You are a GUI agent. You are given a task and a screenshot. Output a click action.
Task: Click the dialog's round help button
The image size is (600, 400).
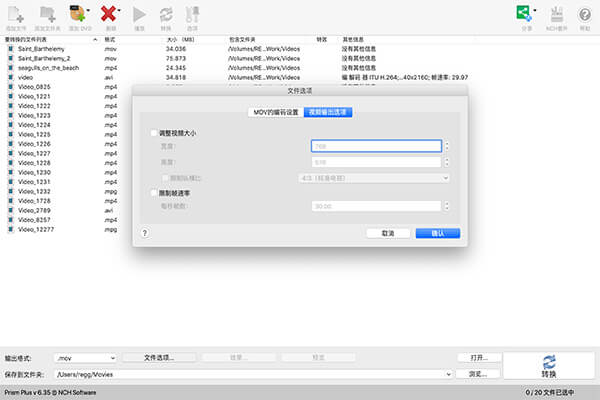point(144,232)
